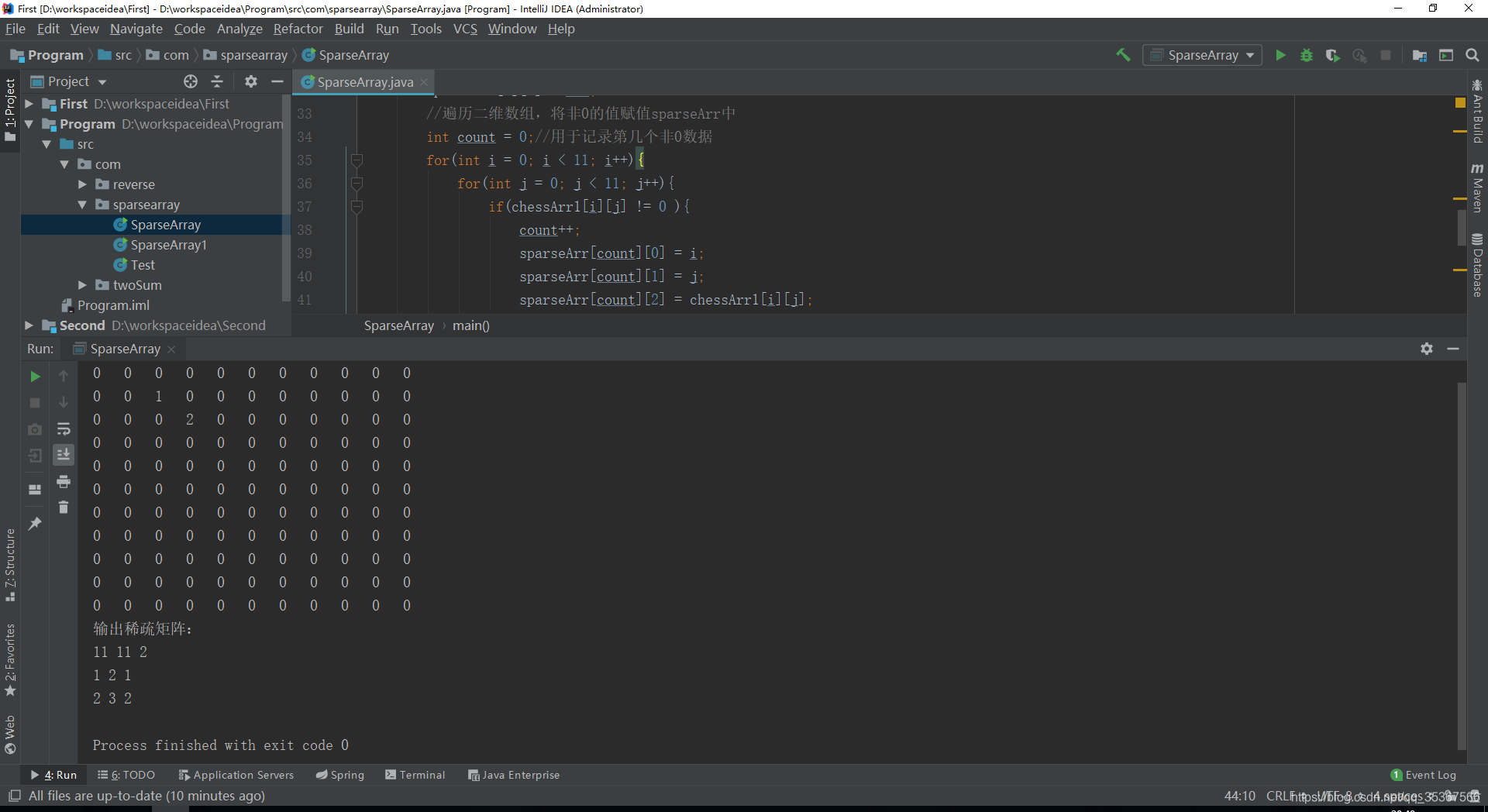Open the Ant Build side panel

click(1477, 111)
